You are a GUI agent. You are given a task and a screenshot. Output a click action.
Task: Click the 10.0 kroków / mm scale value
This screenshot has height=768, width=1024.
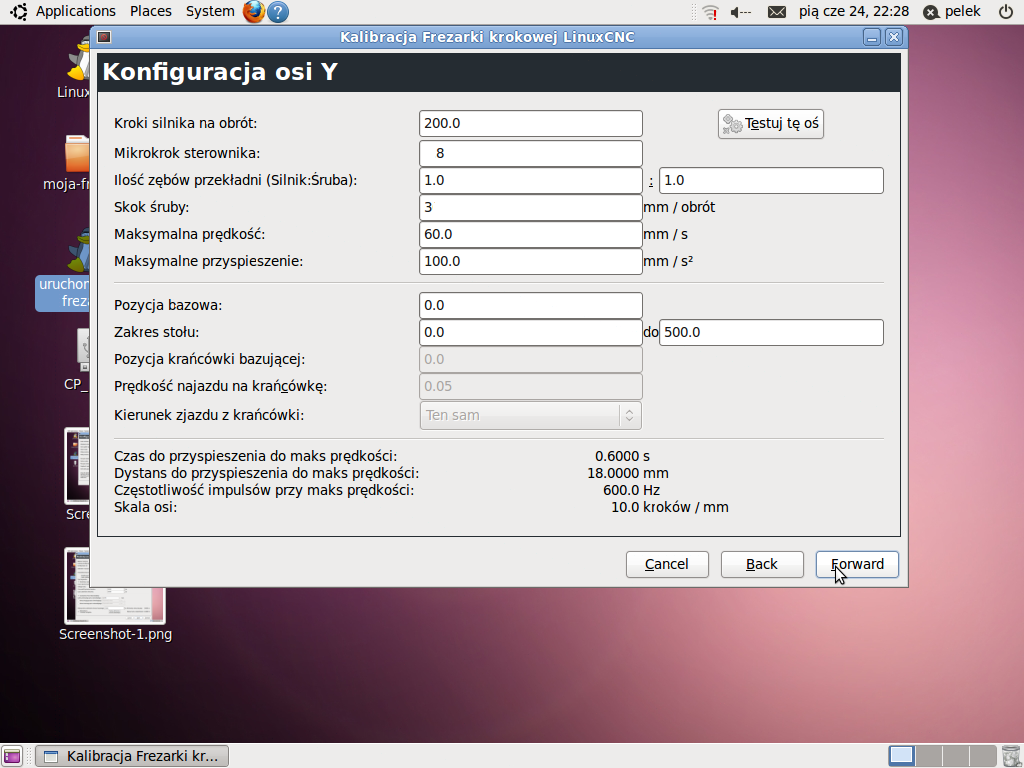(669, 507)
